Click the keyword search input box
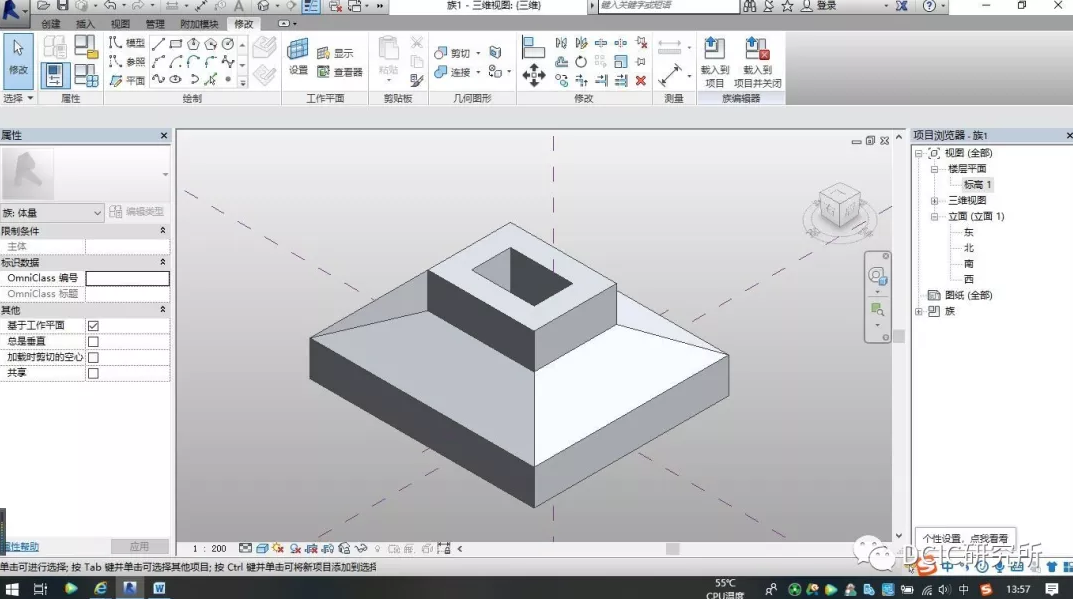The height and width of the screenshot is (599, 1073). [x=669, y=5]
